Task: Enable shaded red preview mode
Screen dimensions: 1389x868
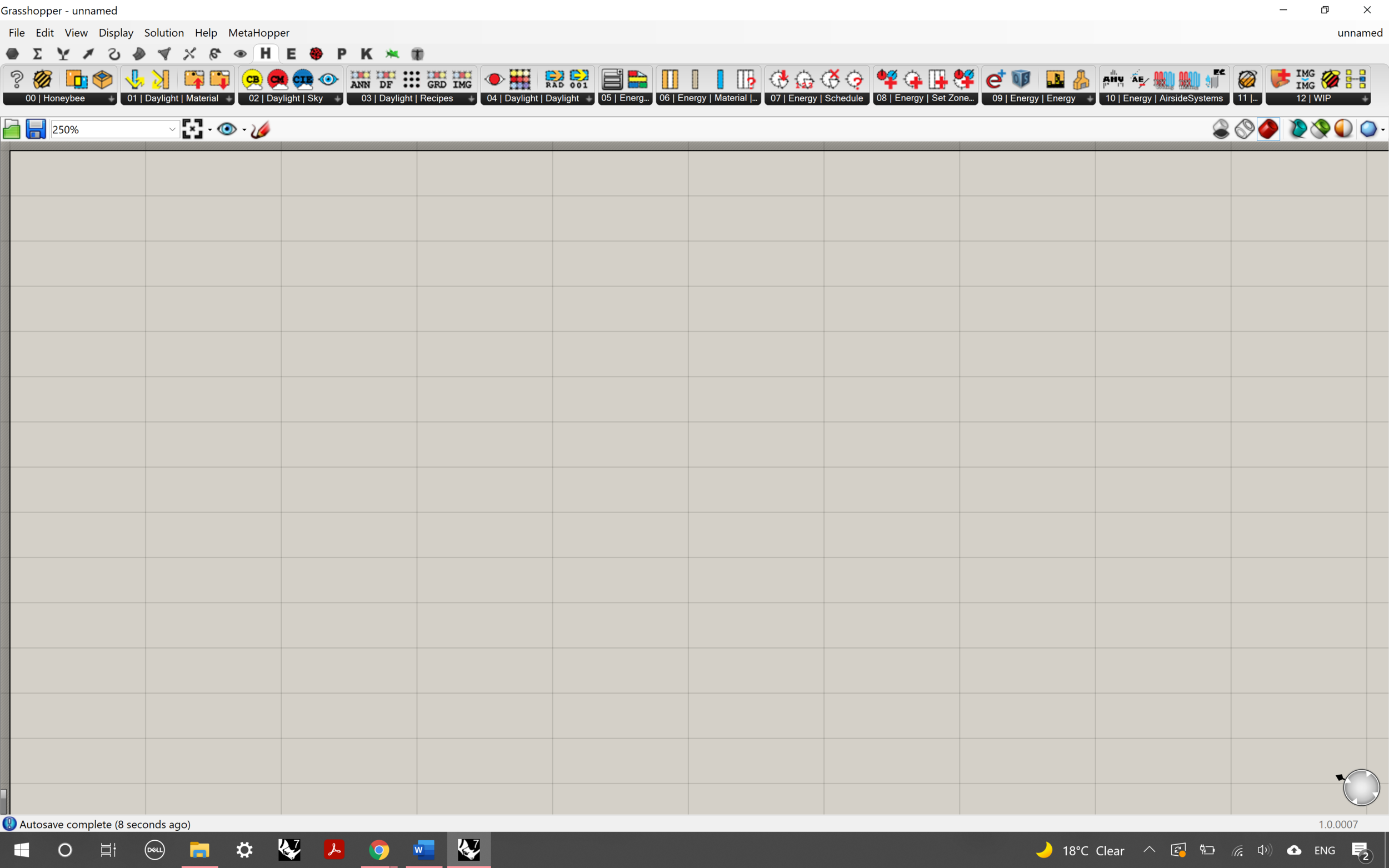Action: pos(1268,129)
